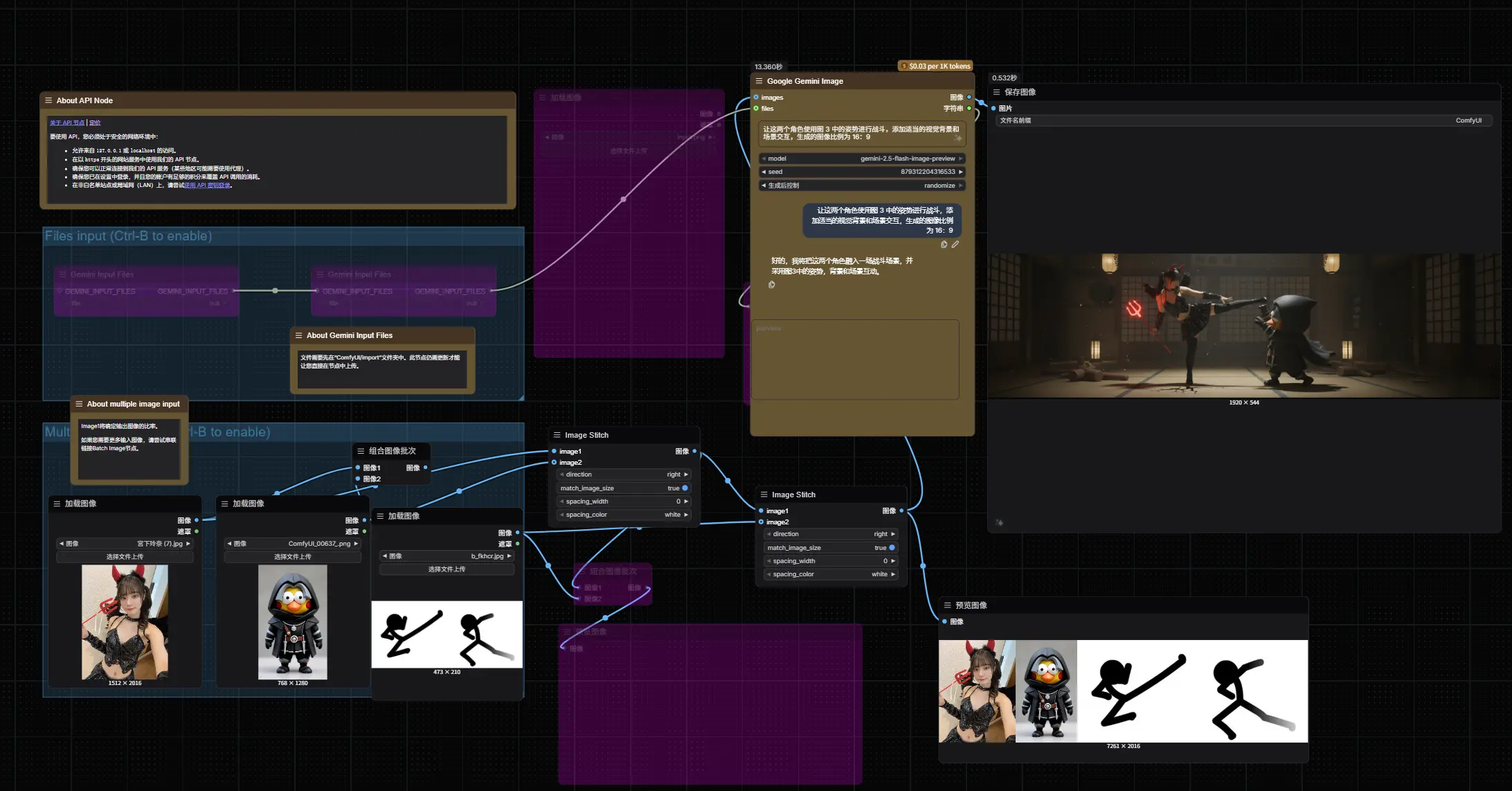Open the 生成后控制 randomize dropdown
This screenshot has width=1512, height=791.
coord(862,186)
